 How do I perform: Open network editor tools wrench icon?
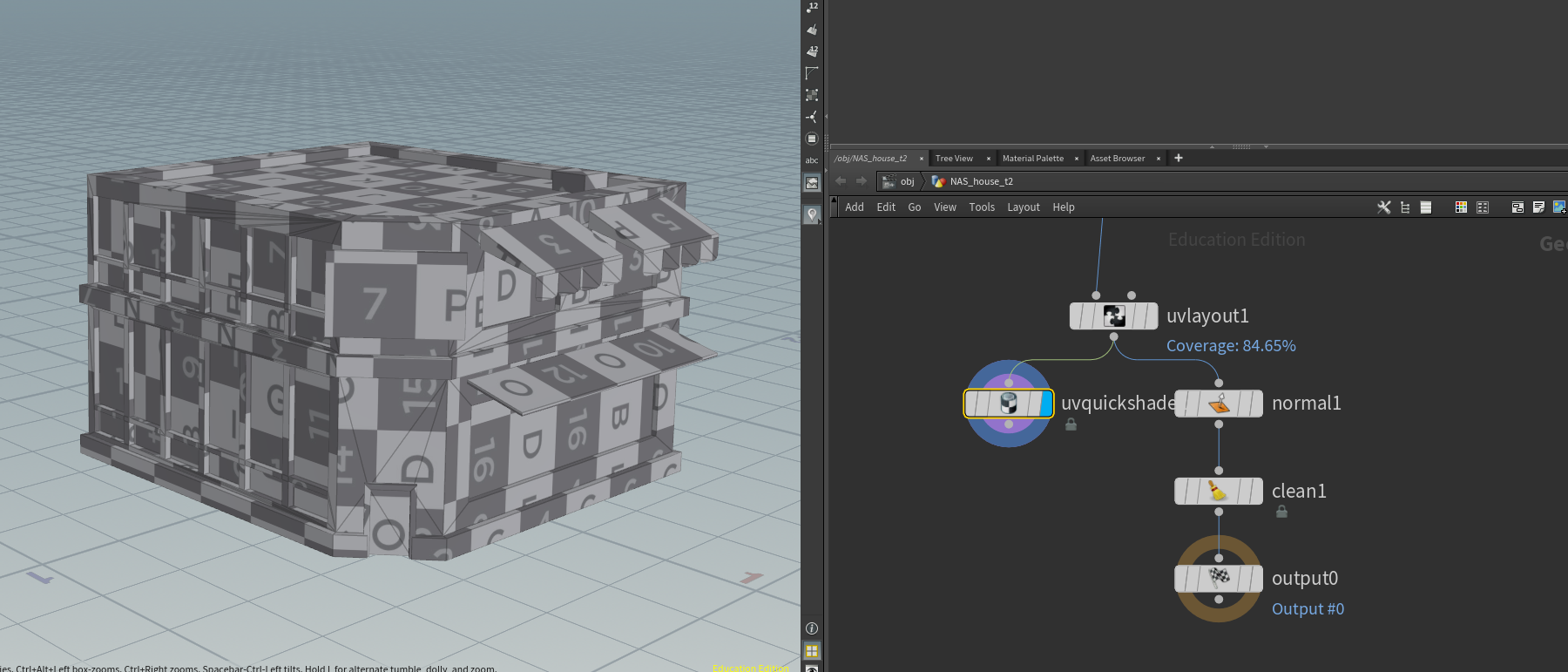pos(1384,207)
